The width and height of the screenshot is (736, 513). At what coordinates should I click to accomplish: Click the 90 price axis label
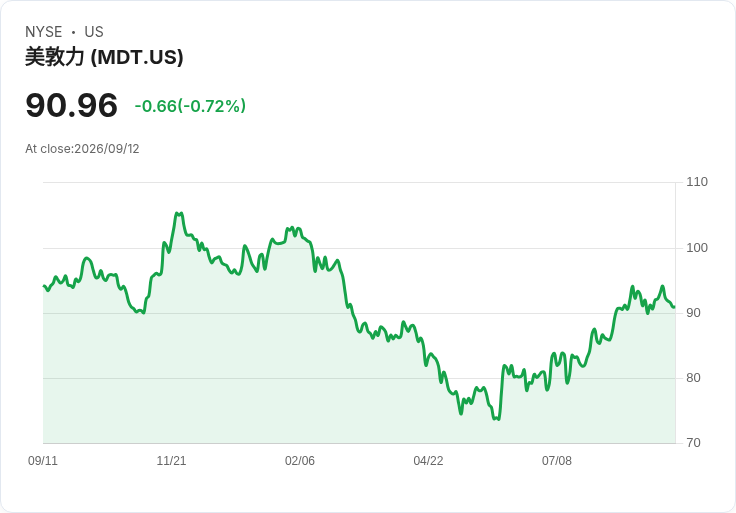point(693,313)
